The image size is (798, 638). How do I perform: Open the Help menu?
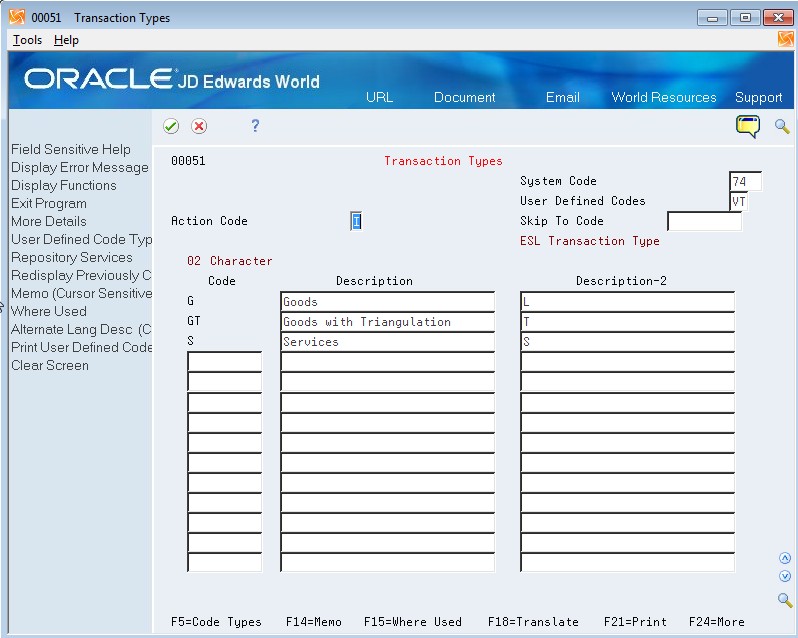(x=66, y=40)
